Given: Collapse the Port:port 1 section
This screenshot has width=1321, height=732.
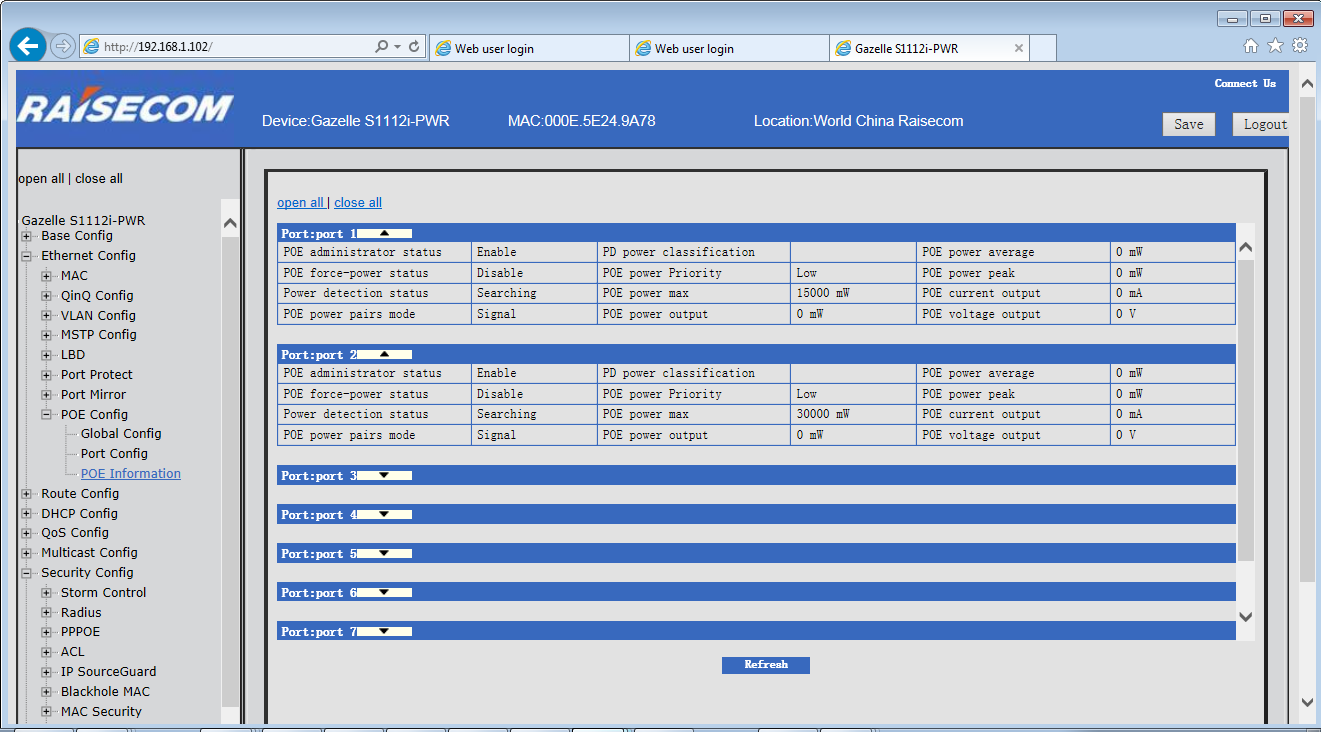Looking at the screenshot, I should click(384, 233).
